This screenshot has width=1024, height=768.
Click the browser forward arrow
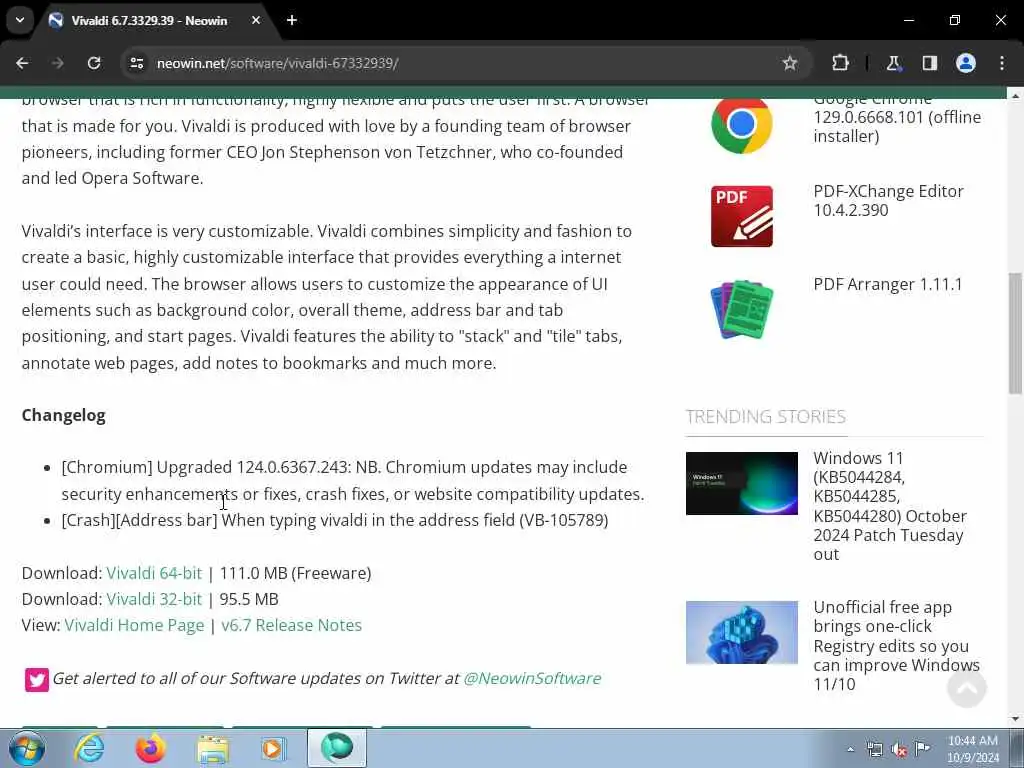coord(57,63)
